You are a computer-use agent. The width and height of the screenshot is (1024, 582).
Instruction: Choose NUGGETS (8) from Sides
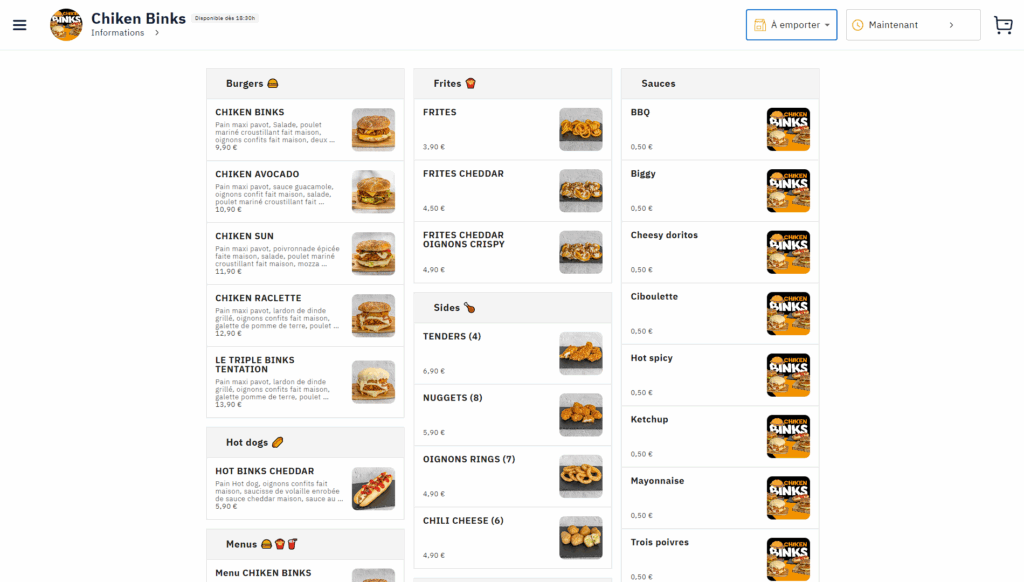coord(453,398)
